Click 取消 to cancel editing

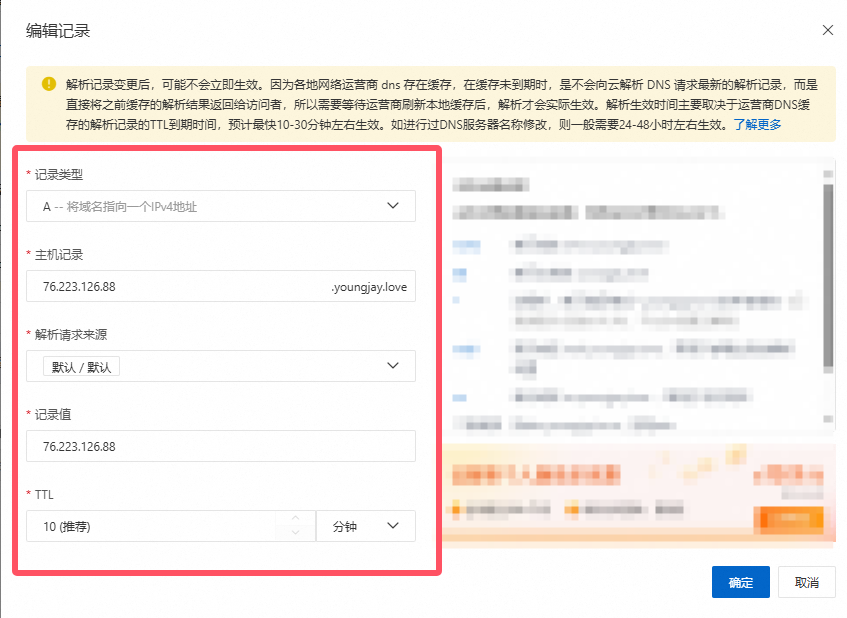click(806, 582)
